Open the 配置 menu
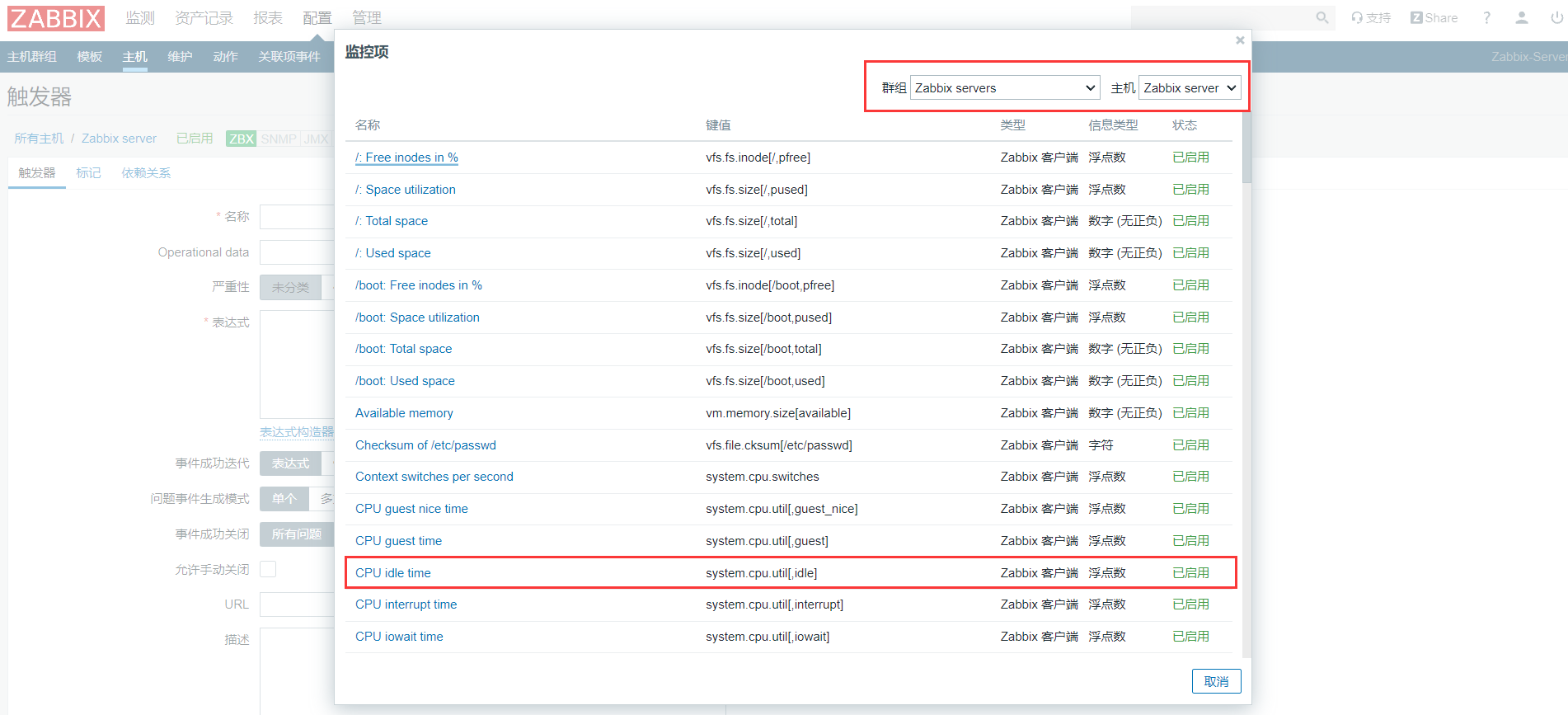The height and width of the screenshot is (715, 1568). (x=317, y=17)
